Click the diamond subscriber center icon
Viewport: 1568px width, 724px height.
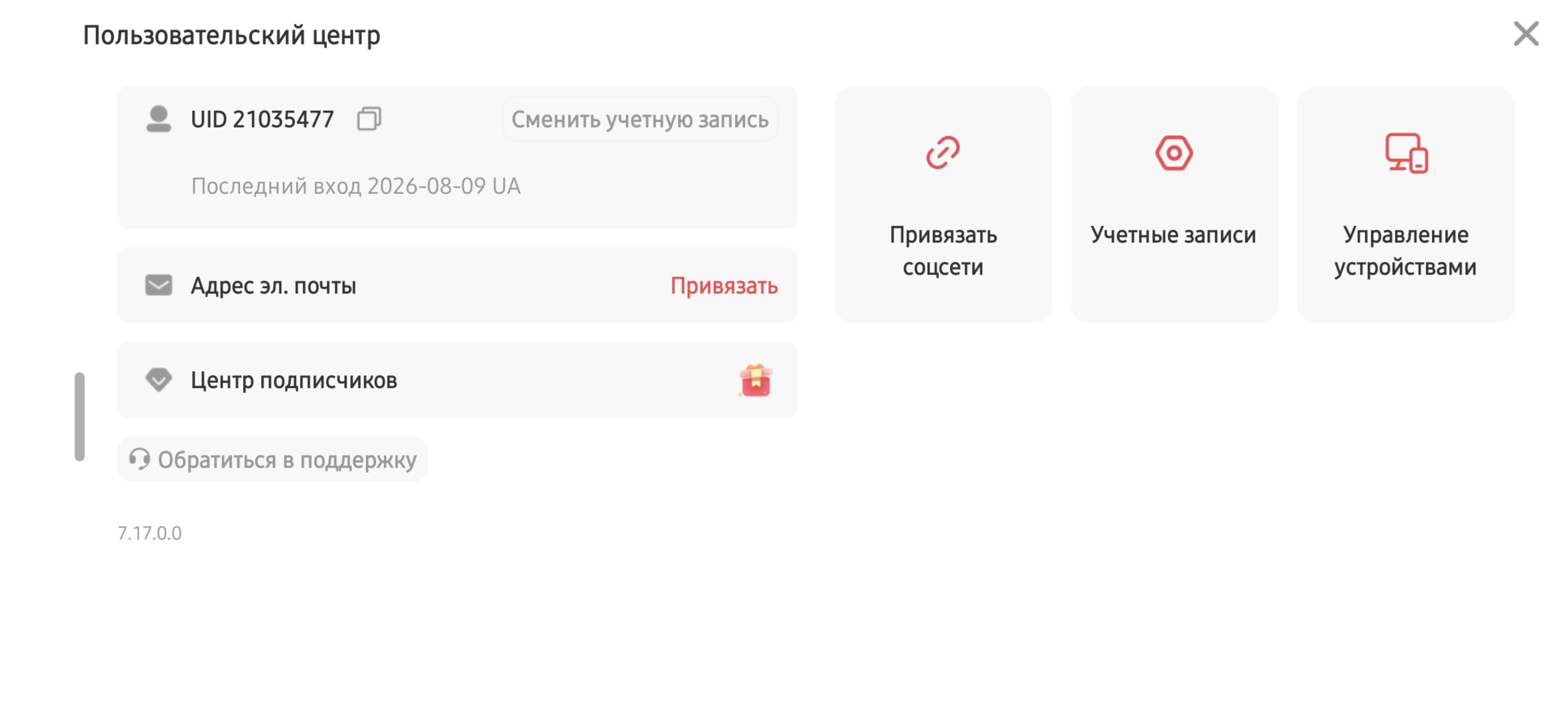point(158,380)
